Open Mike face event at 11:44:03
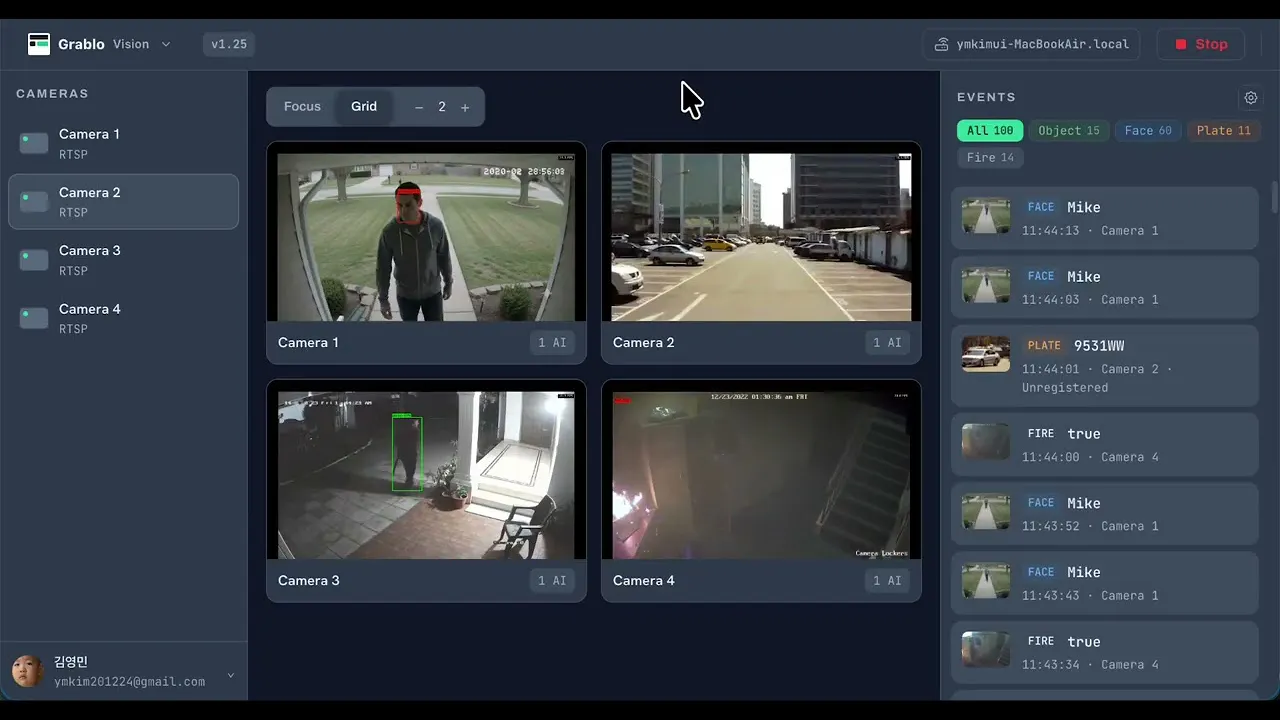Screen dimensions: 1280x720 (1104, 287)
